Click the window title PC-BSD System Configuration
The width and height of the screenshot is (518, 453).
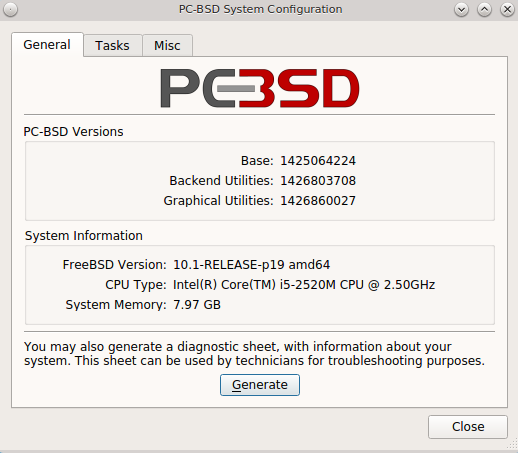(x=260, y=9)
